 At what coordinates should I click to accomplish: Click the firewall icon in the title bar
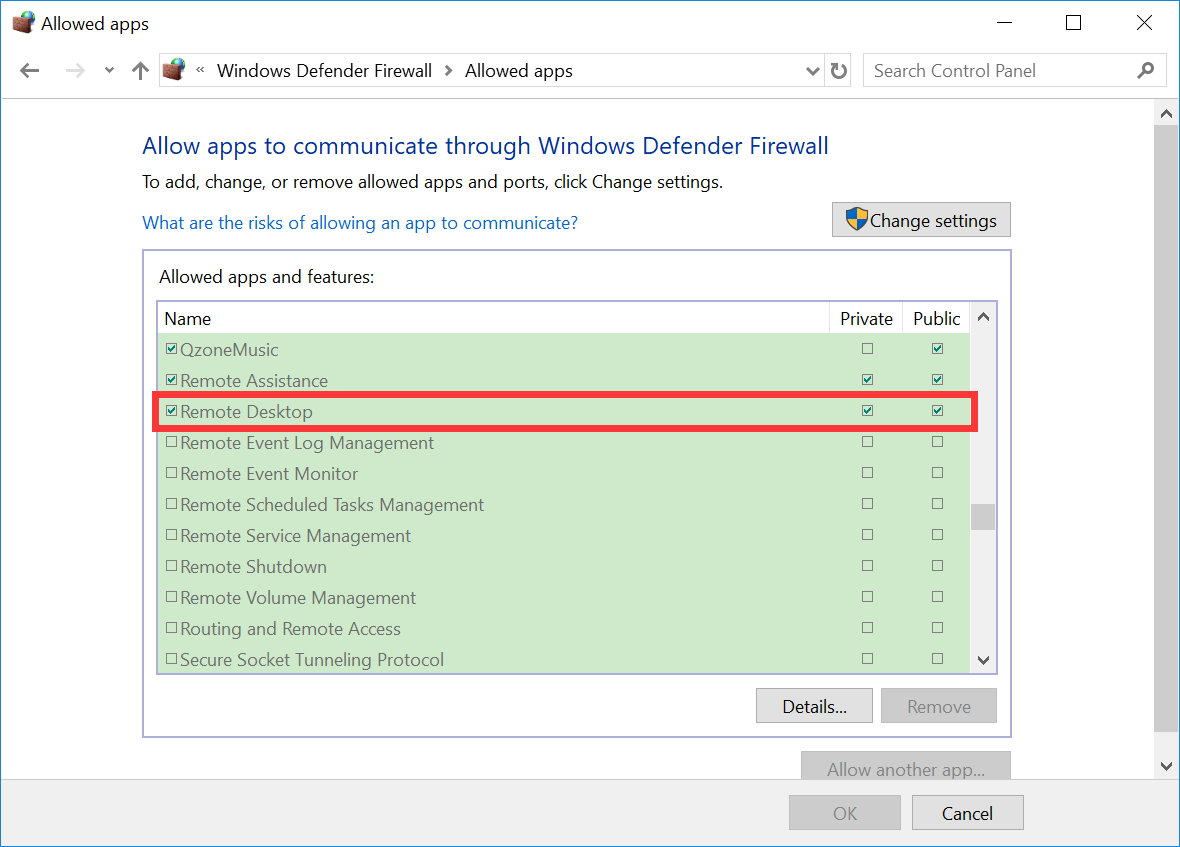22,22
